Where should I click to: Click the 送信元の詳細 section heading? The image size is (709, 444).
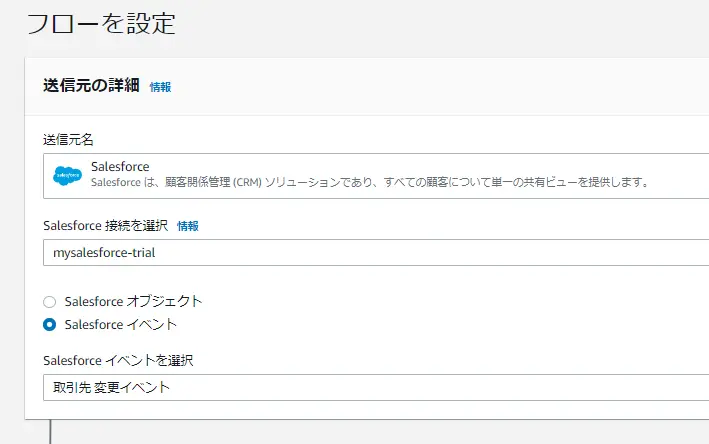pos(91,85)
